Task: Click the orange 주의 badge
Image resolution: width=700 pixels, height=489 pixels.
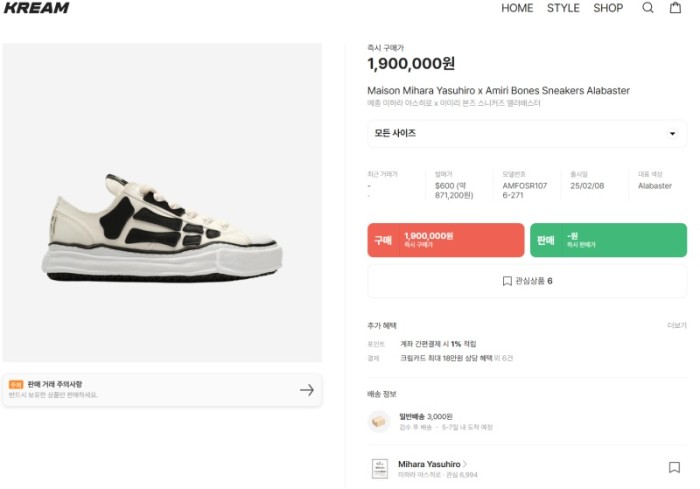Action: [x=16, y=384]
